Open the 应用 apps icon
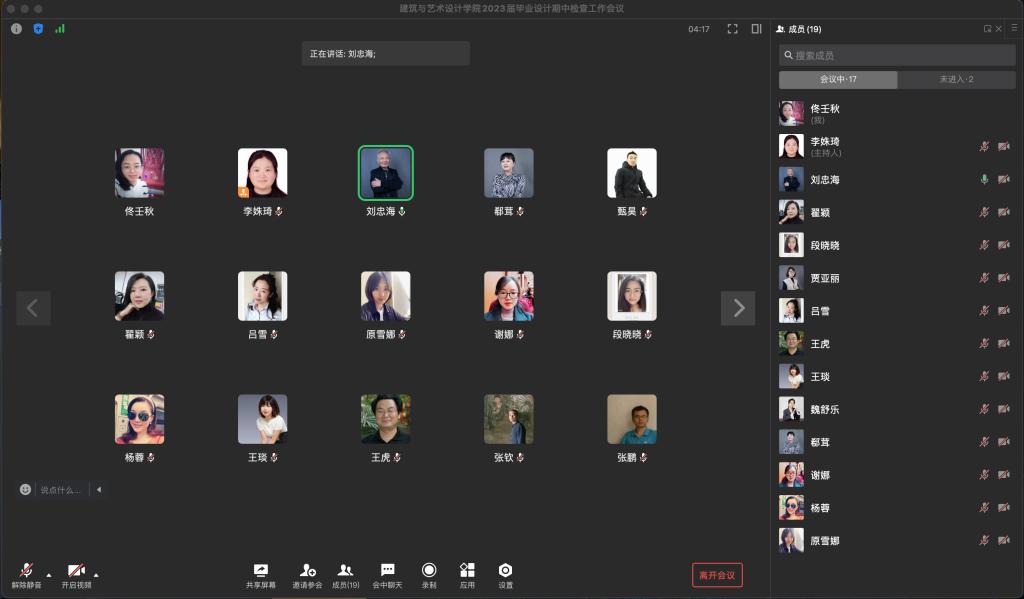The height and width of the screenshot is (599, 1024). click(467, 570)
